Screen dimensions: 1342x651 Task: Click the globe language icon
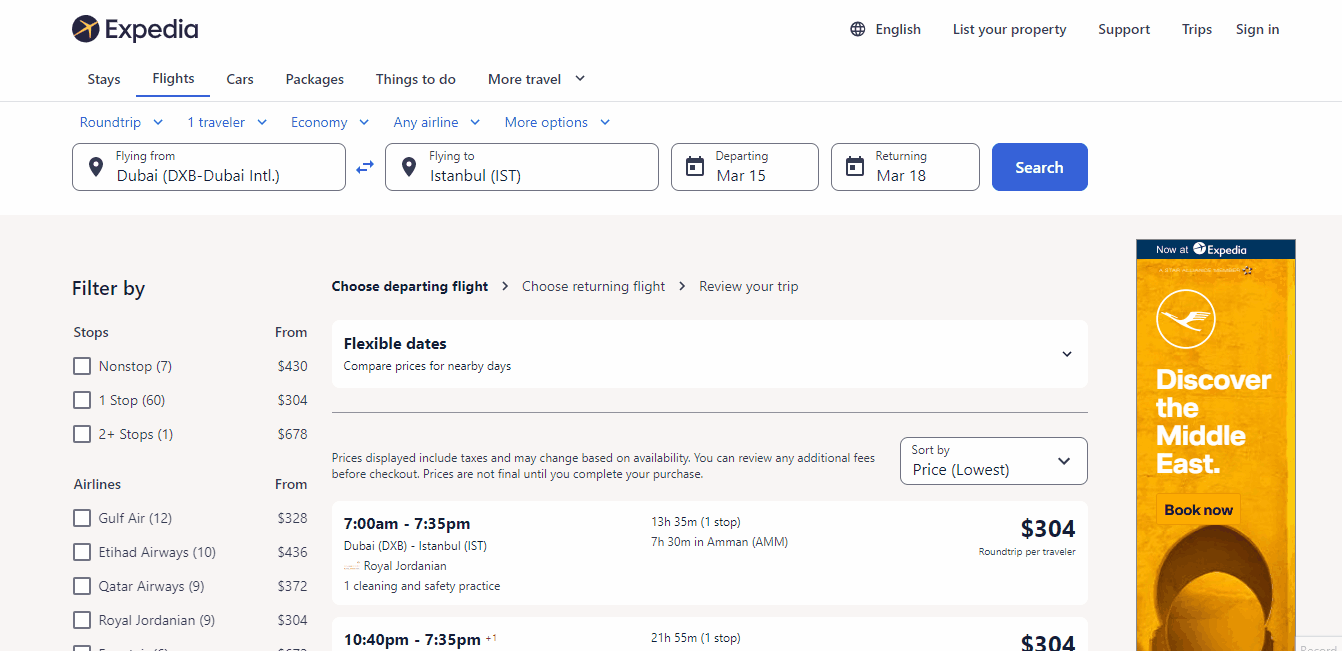[858, 29]
